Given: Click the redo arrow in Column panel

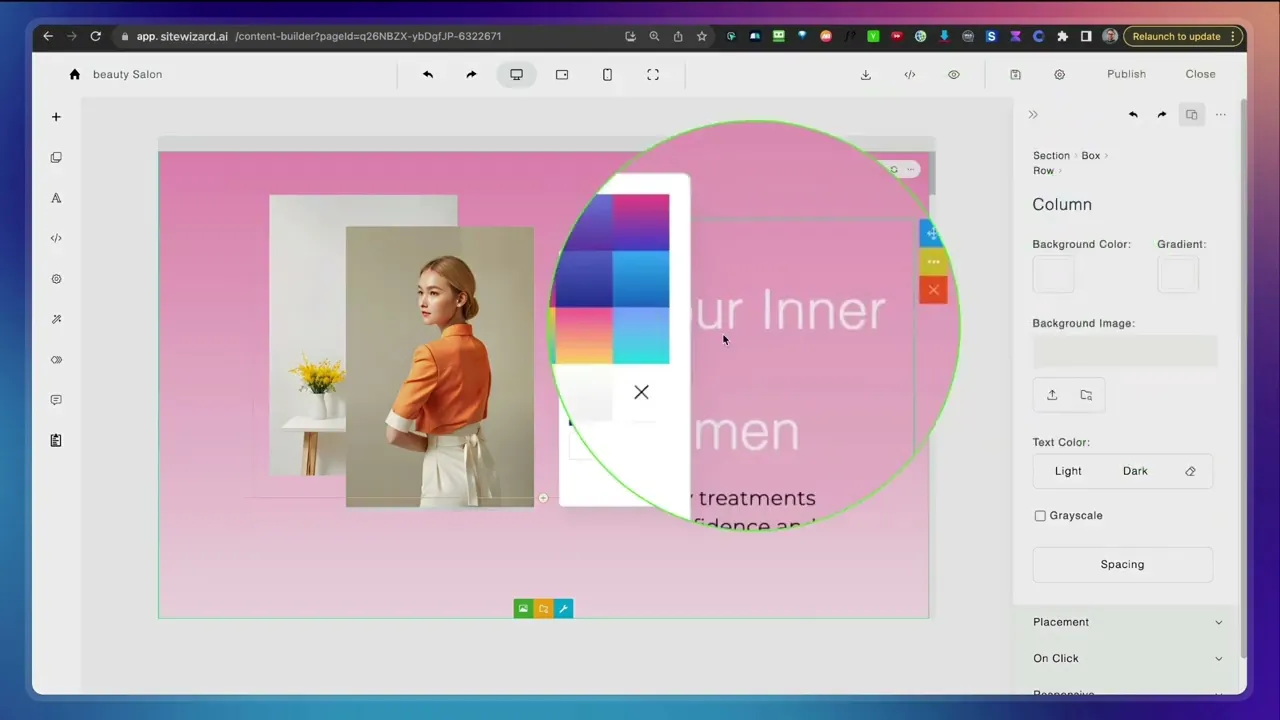Looking at the screenshot, I should coord(1162,115).
